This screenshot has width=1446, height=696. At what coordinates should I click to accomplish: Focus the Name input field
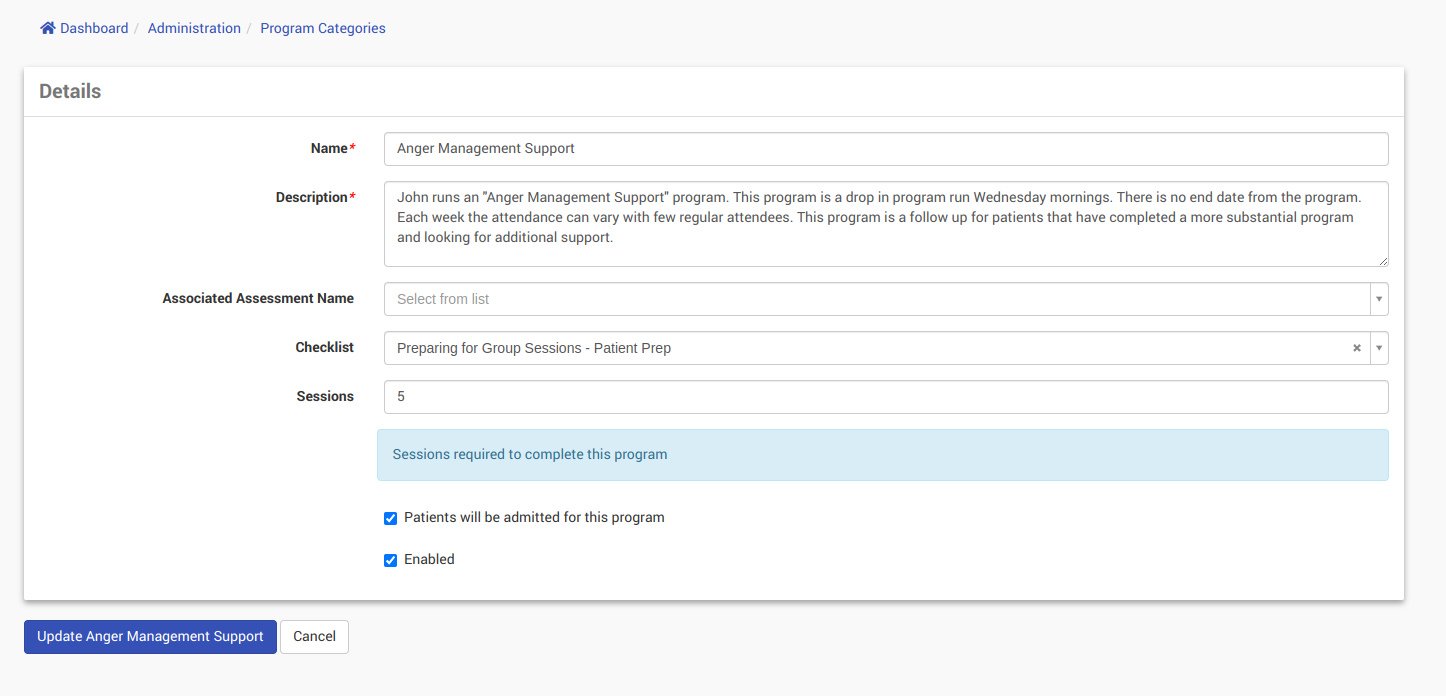[x=886, y=149]
